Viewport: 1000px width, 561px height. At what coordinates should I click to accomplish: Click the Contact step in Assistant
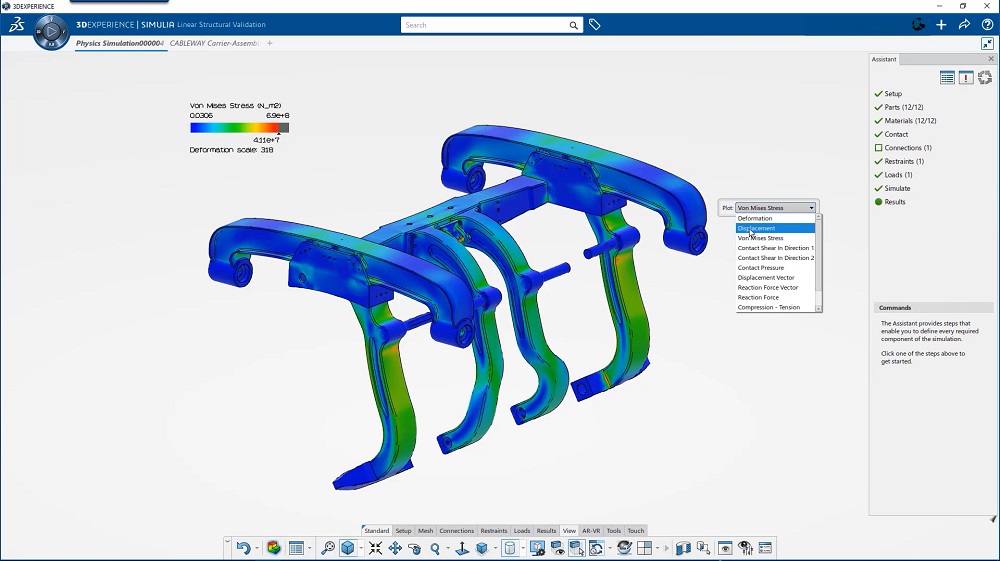pos(896,135)
